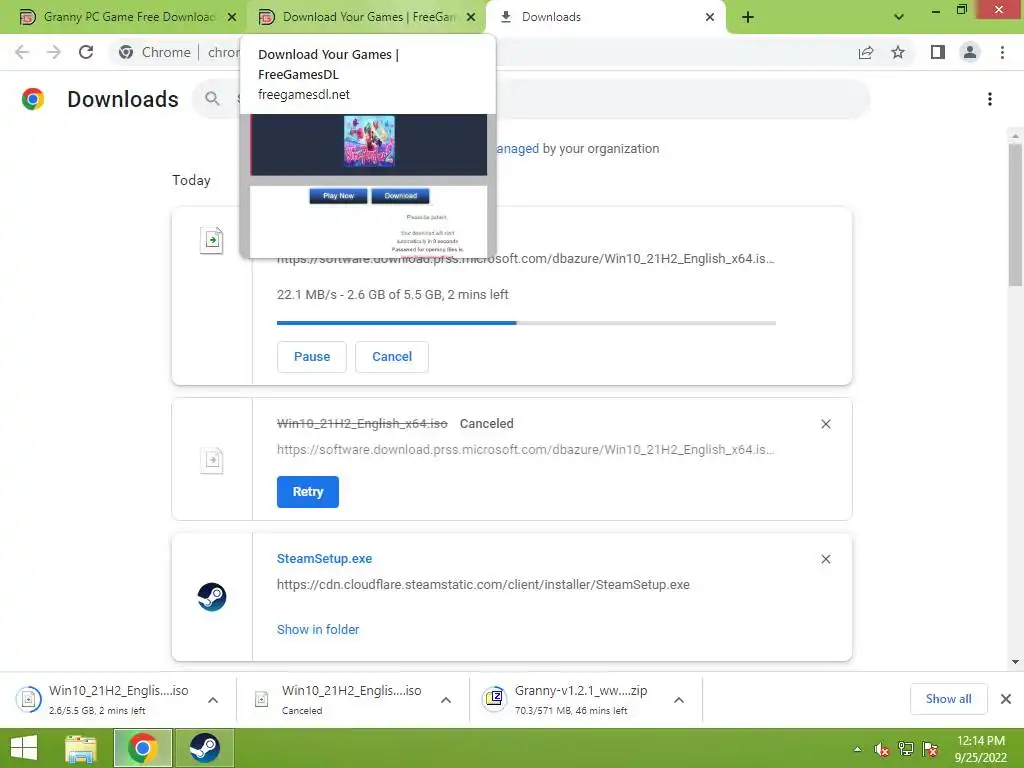Click the managed by your organization link
Viewport: 1024px width, 768px height.
(518, 149)
